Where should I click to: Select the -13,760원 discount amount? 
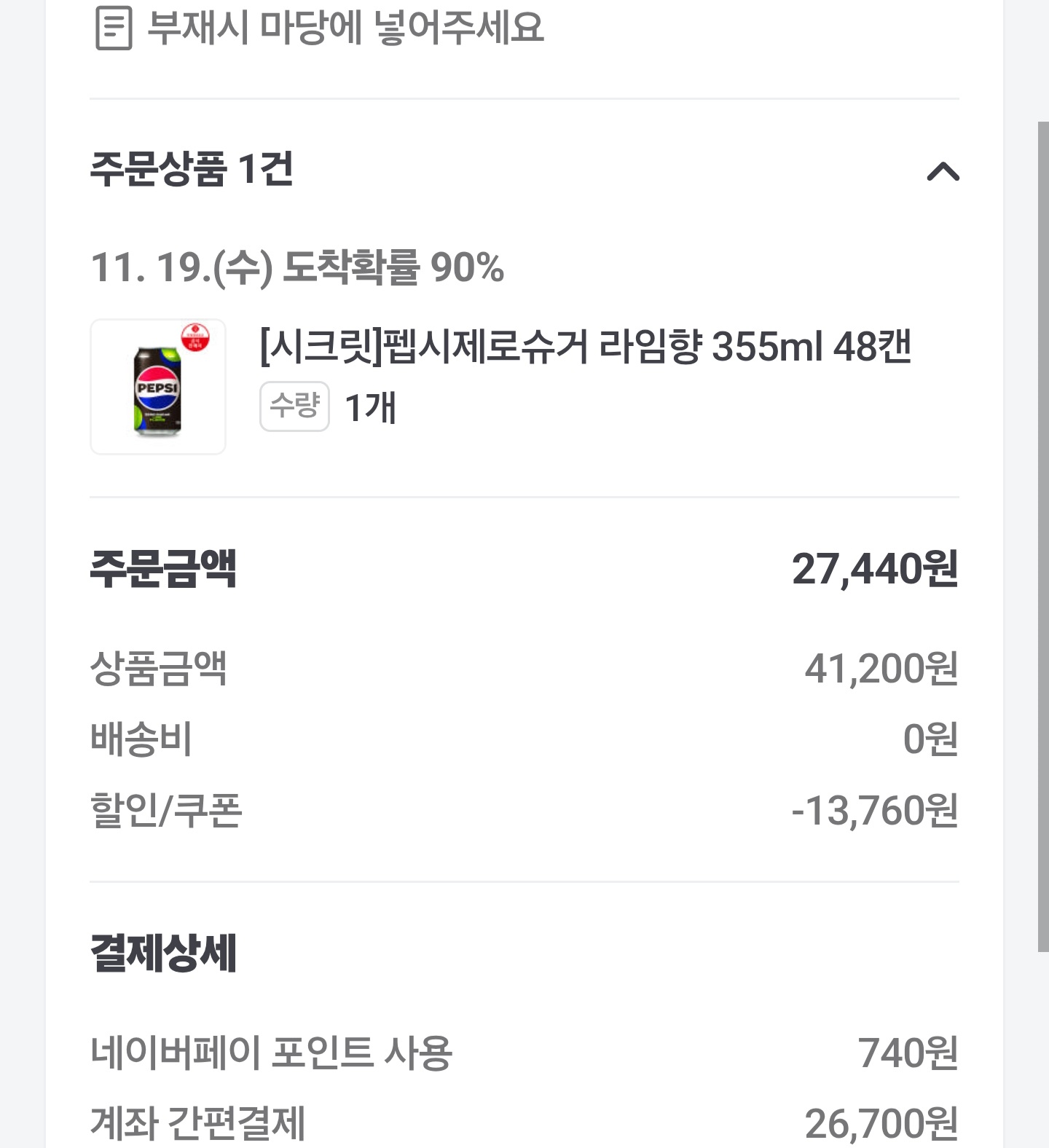tap(874, 811)
